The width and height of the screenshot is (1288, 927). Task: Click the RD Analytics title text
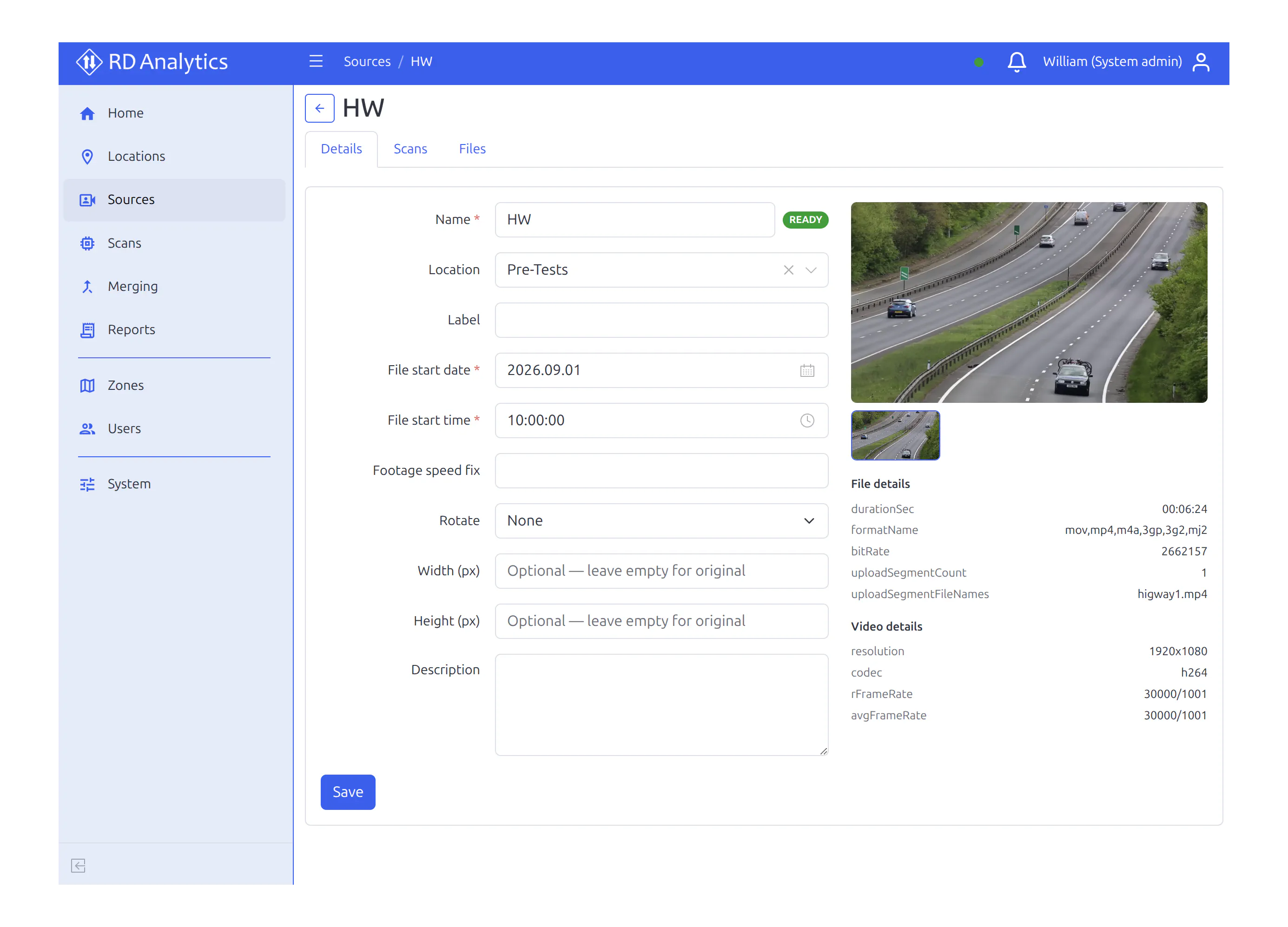click(x=168, y=62)
